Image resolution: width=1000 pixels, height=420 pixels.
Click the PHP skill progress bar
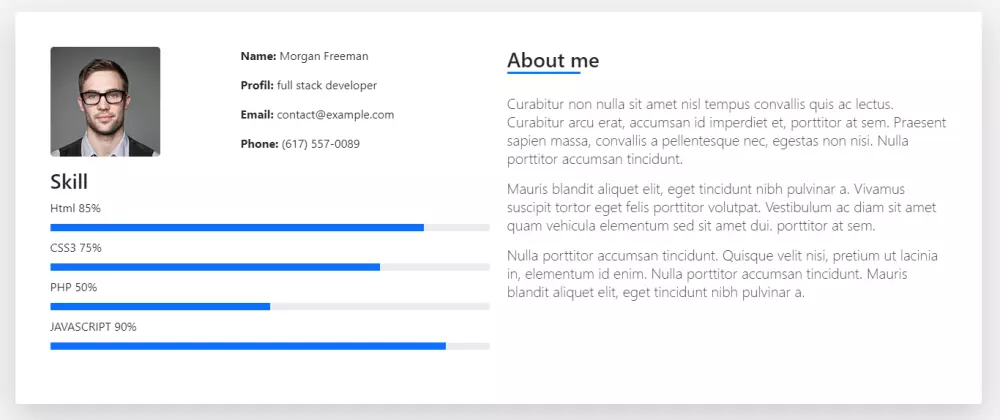tap(270, 306)
